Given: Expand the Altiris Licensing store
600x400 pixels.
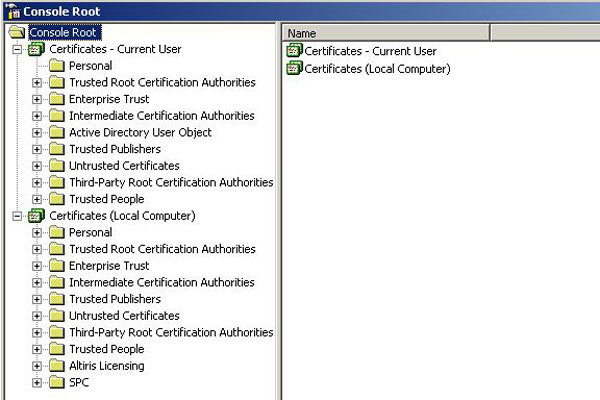Looking at the screenshot, I should point(37,366).
